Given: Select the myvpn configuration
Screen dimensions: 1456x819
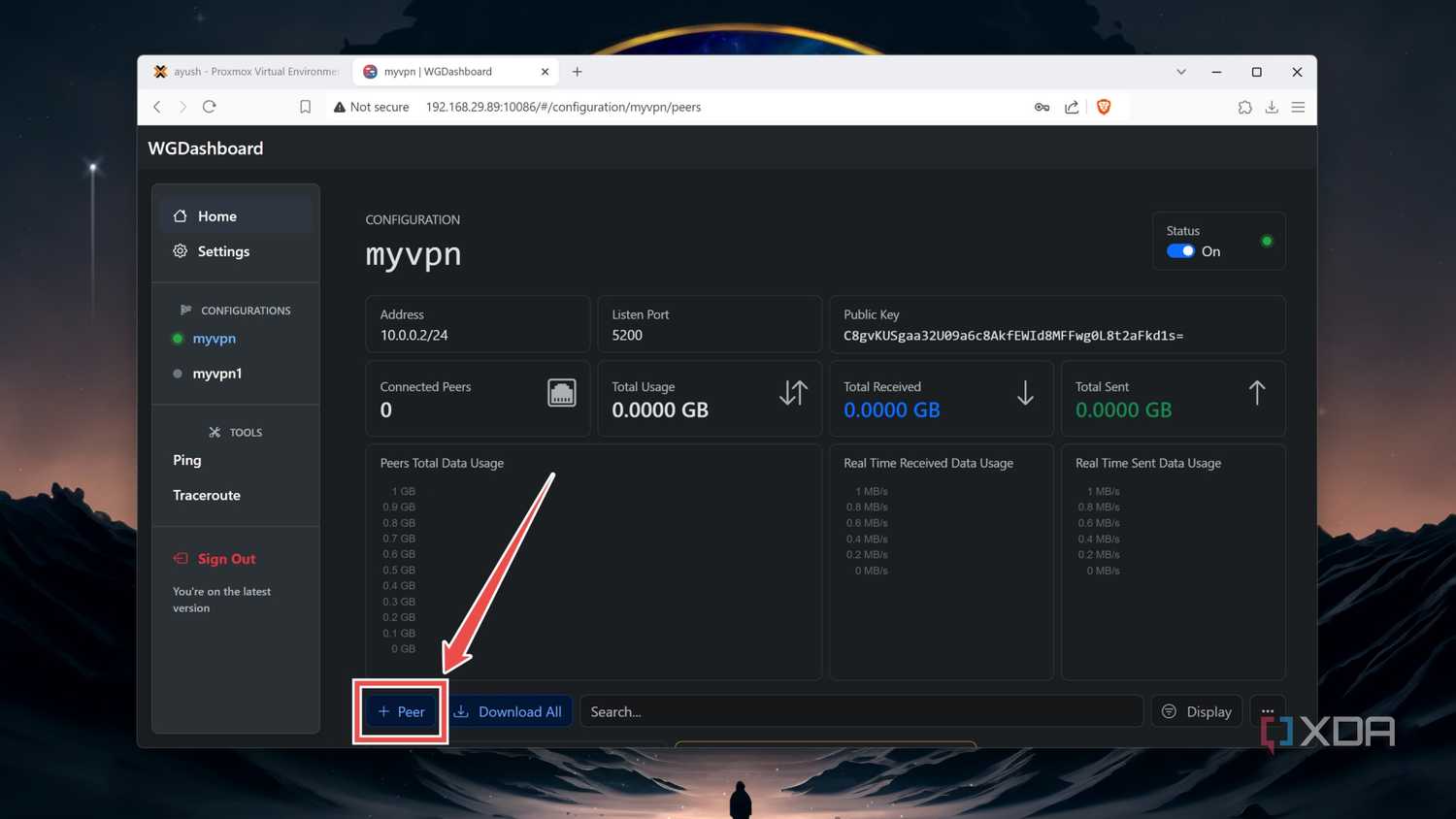Looking at the screenshot, I should [x=214, y=339].
